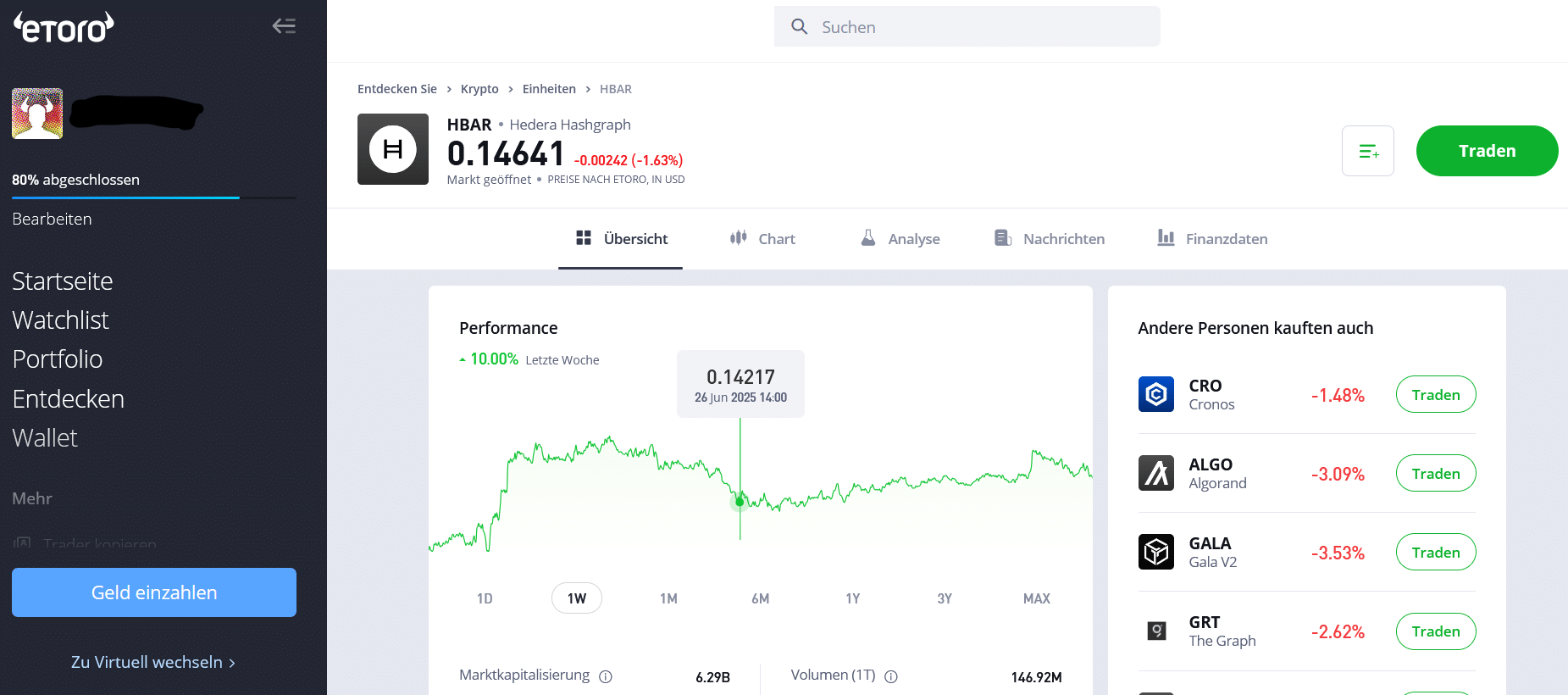Open Watchlist in the sidebar
This screenshot has width=1568, height=695.
point(60,320)
